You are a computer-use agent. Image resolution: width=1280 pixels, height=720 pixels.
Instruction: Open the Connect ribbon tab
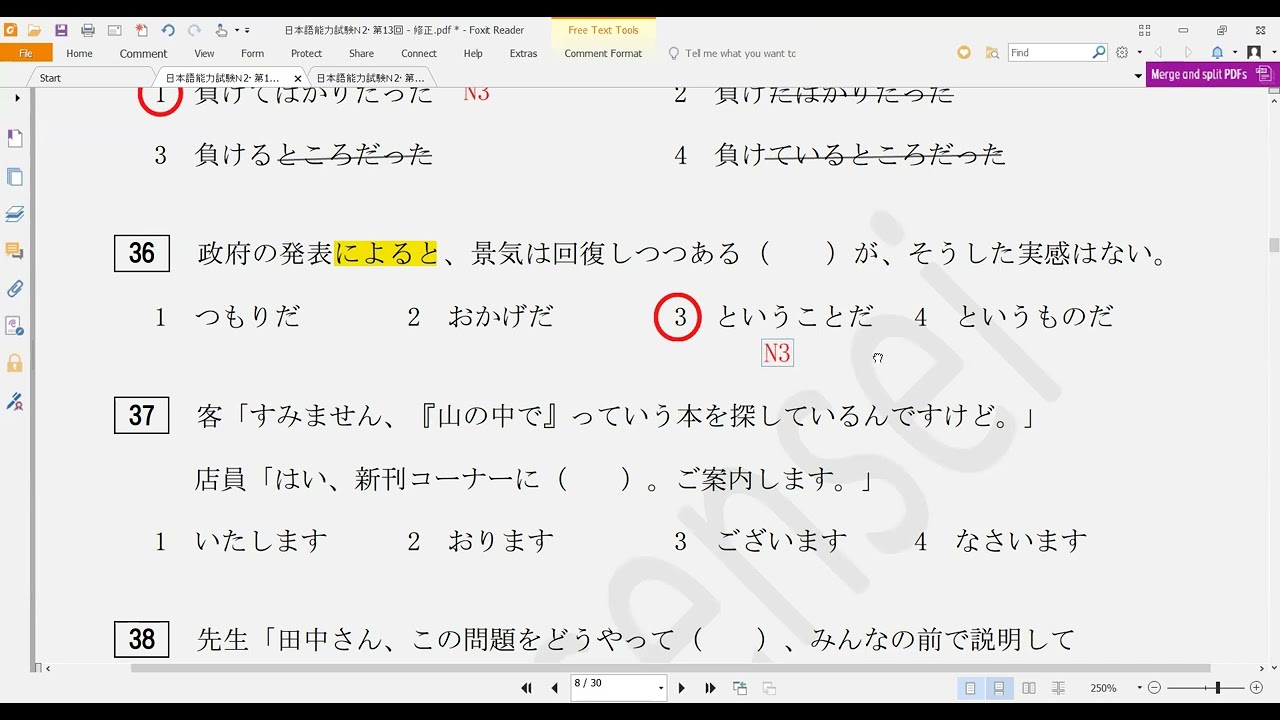[x=419, y=54]
